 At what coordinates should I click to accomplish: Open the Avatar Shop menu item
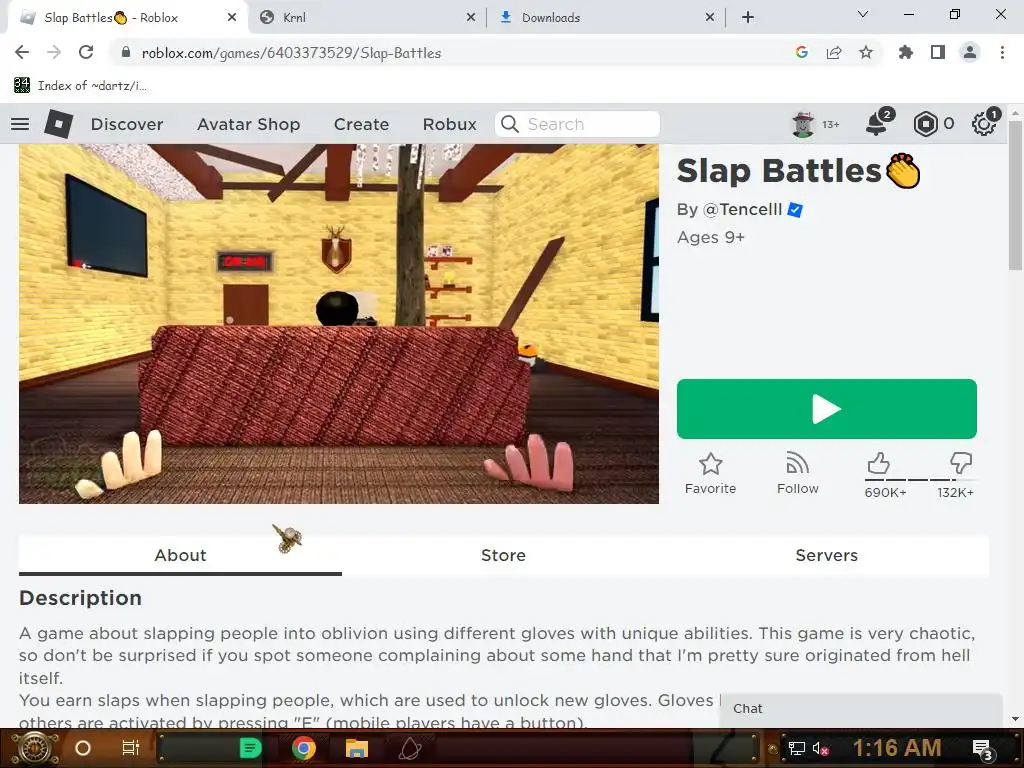point(248,124)
